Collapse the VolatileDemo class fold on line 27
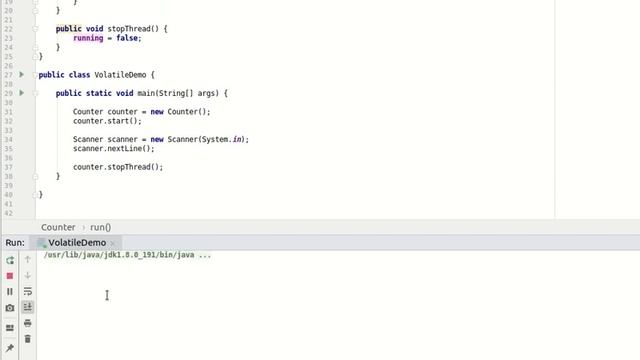640x360 pixels. (x=35, y=75)
